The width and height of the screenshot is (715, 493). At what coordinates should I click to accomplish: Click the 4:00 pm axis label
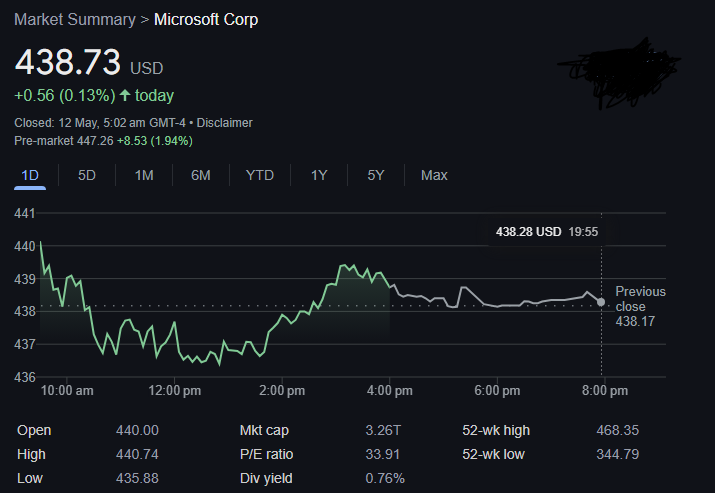click(390, 391)
